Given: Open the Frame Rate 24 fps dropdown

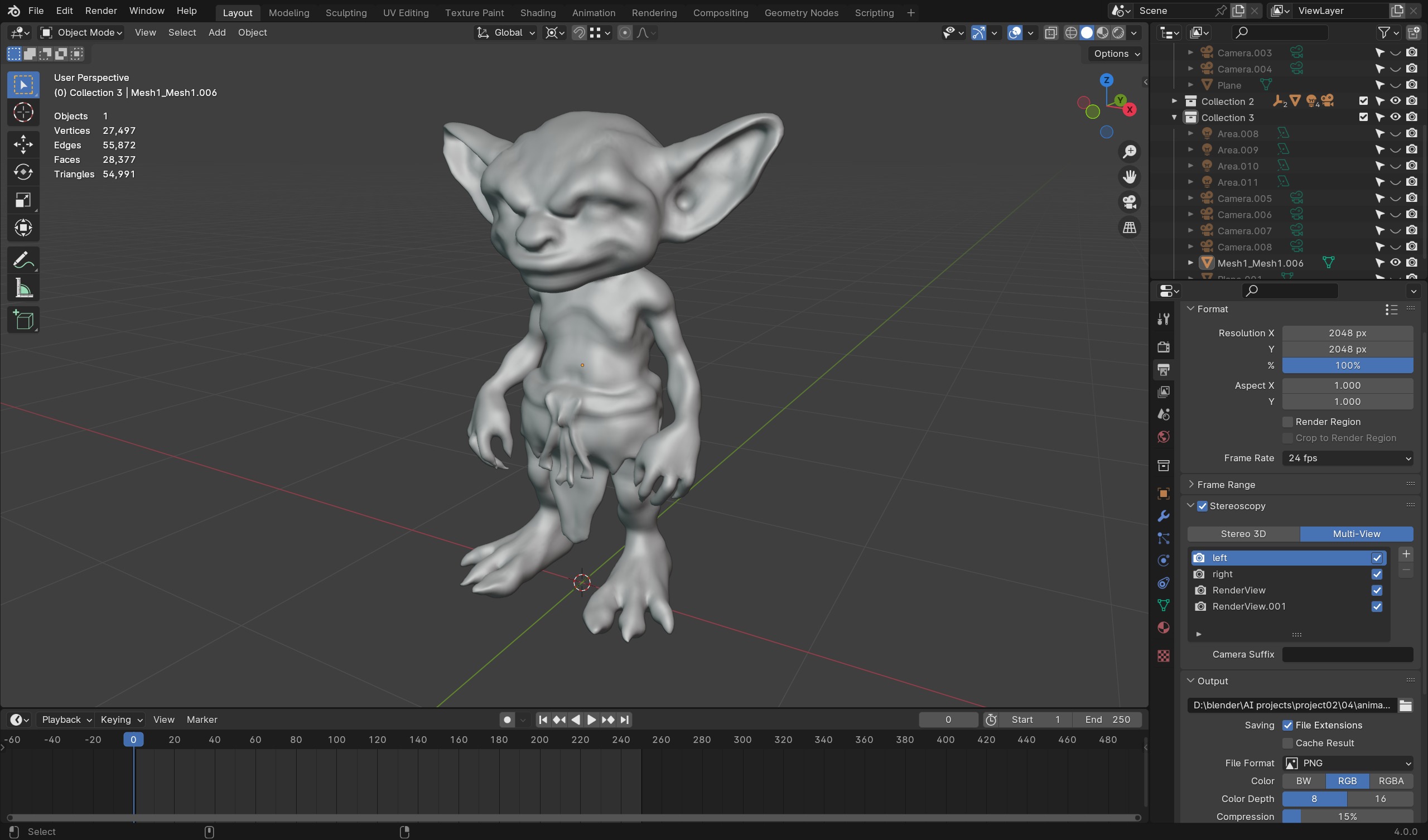Looking at the screenshot, I should (x=1348, y=458).
